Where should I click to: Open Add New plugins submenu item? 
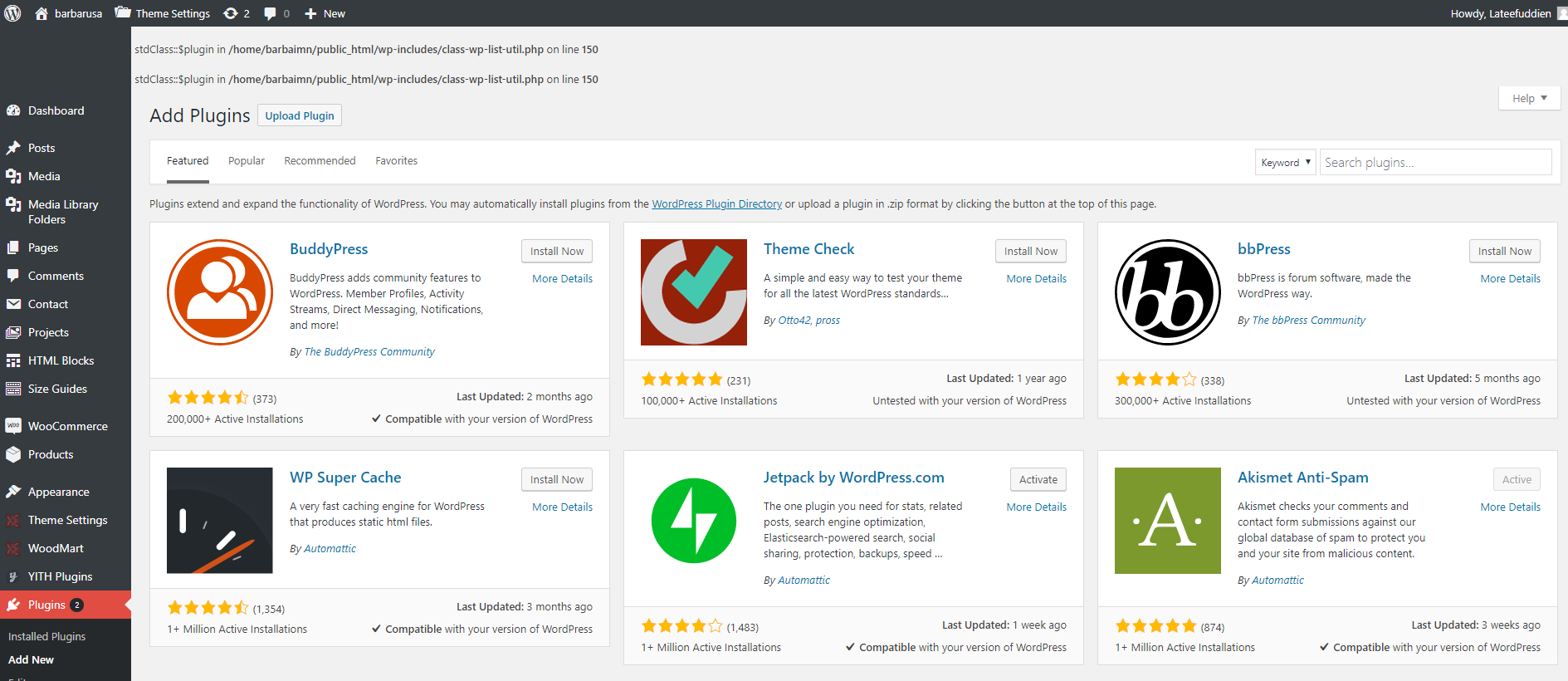click(32, 659)
